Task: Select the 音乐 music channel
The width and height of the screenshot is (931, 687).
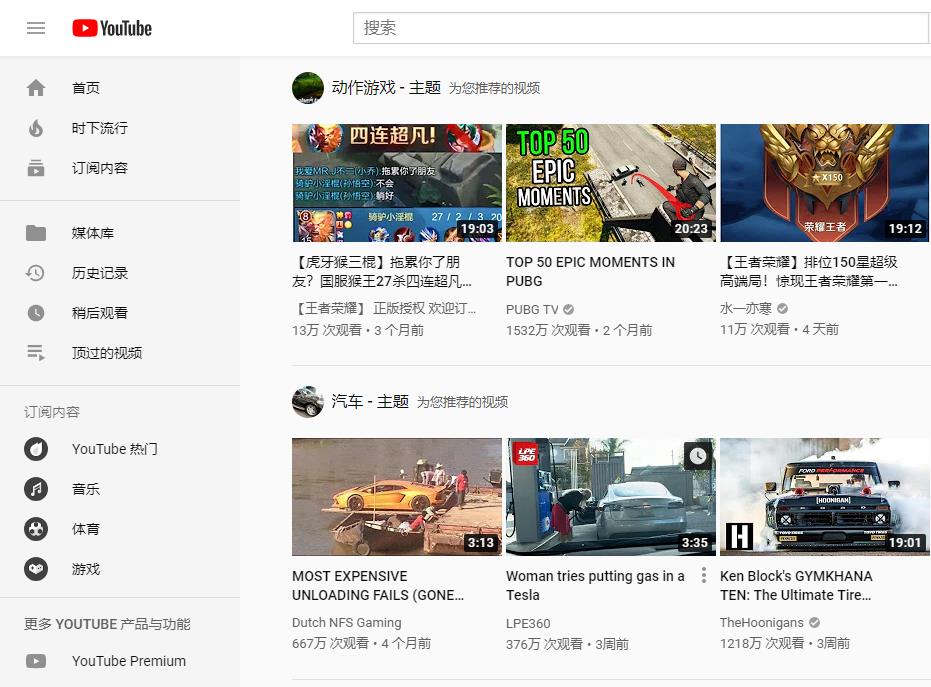Action: coord(36,489)
